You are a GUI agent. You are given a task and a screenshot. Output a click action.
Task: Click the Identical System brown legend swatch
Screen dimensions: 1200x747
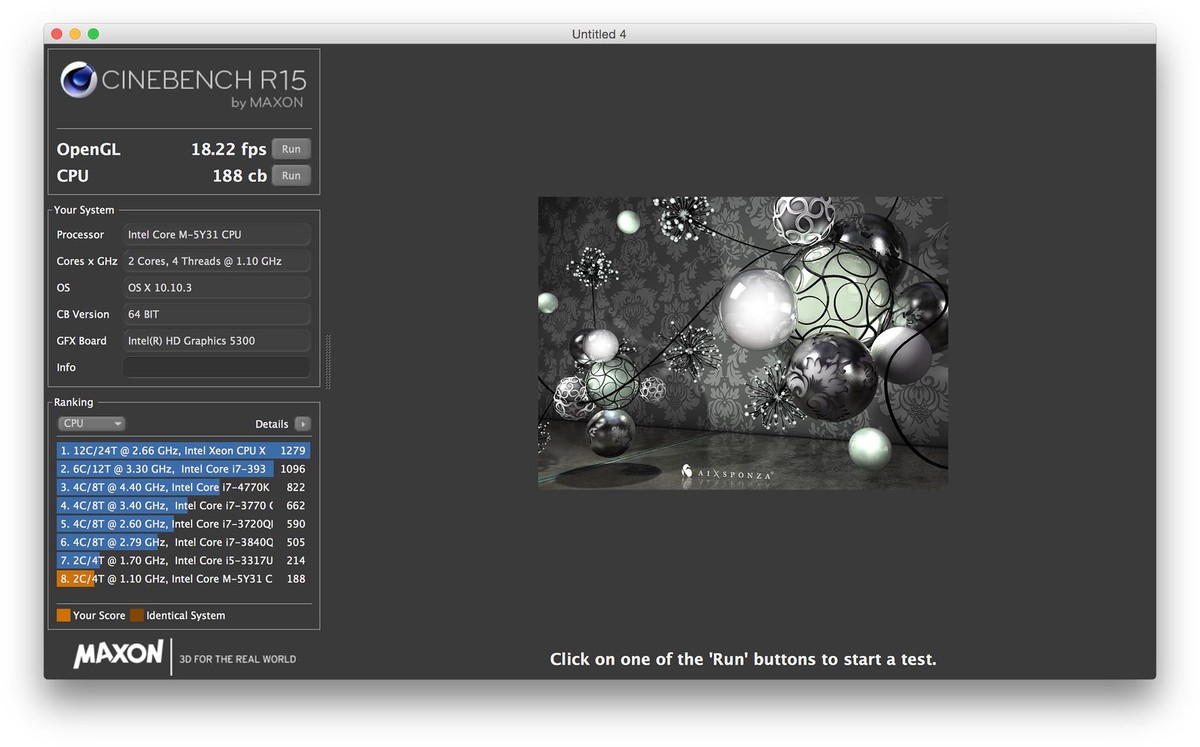(x=137, y=616)
